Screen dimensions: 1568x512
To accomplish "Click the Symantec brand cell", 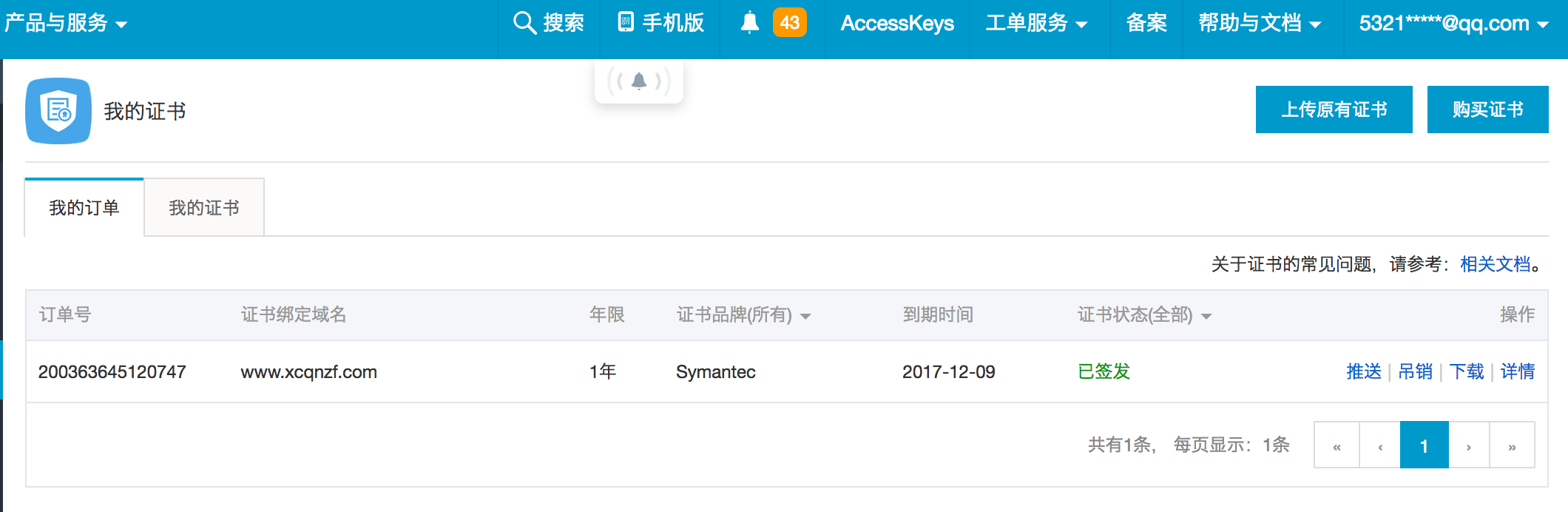I will [x=716, y=371].
